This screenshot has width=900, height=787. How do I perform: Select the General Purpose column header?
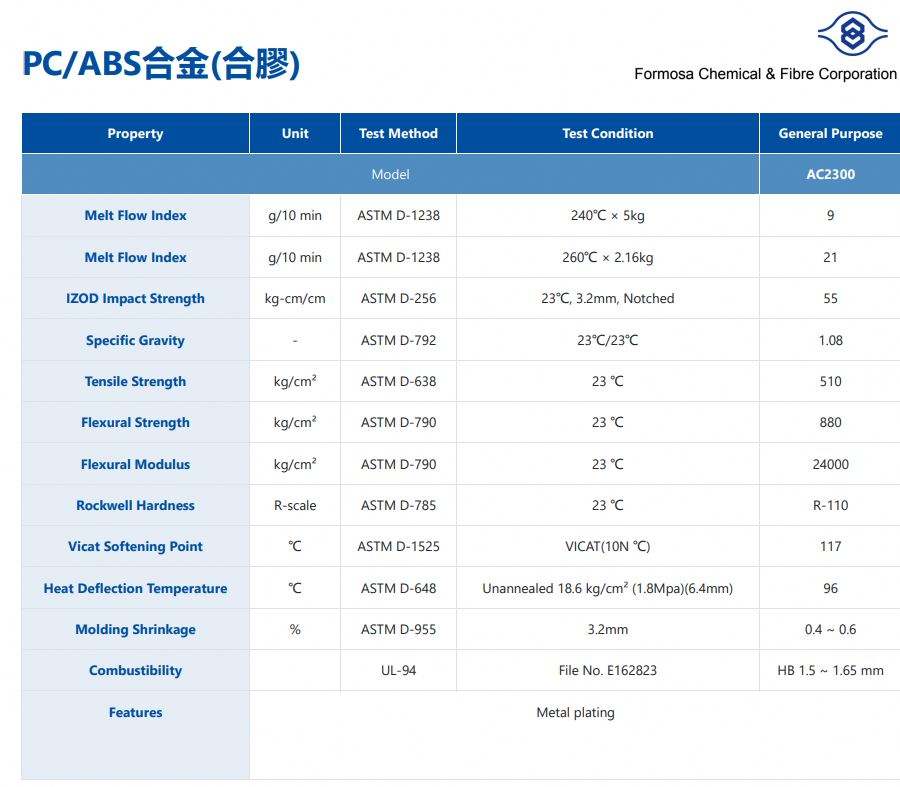coord(830,133)
